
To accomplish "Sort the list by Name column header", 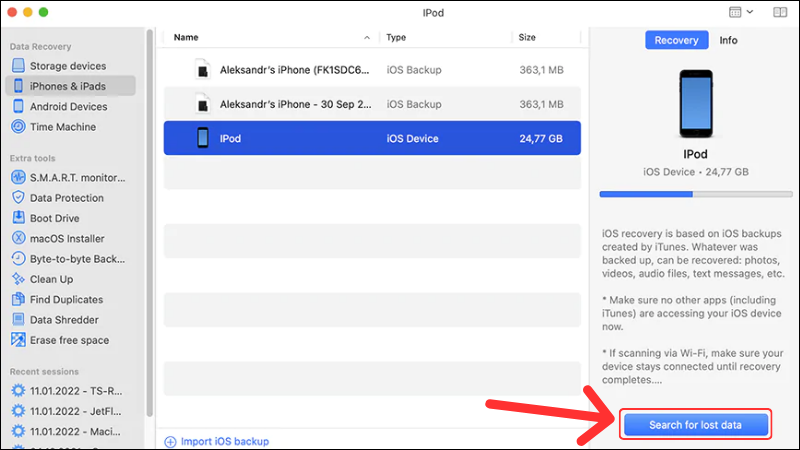I will coord(186,37).
